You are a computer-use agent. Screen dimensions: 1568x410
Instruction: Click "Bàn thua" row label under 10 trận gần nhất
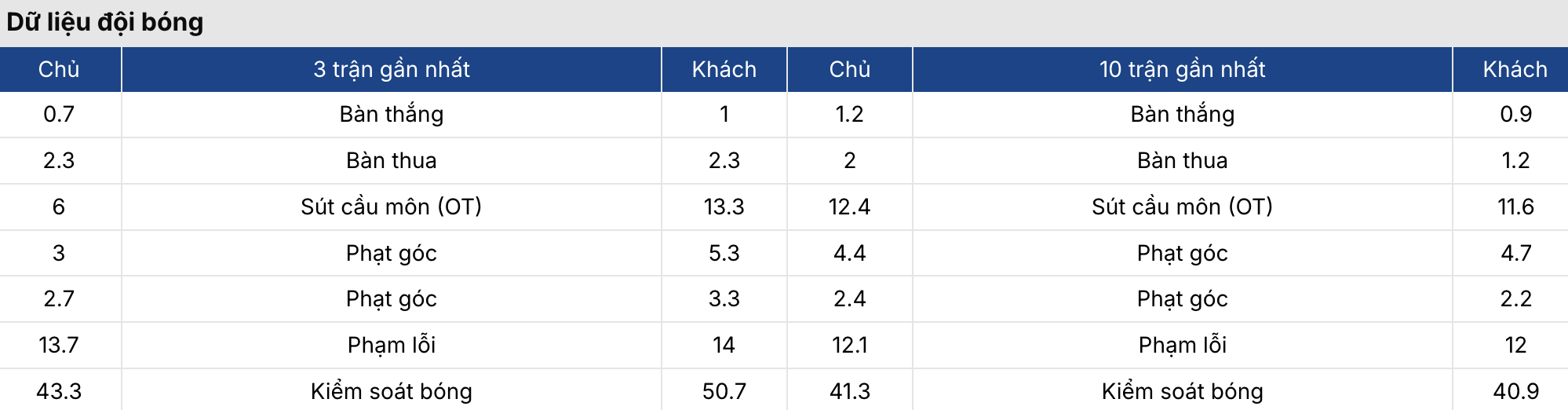[x=1182, y=160]
